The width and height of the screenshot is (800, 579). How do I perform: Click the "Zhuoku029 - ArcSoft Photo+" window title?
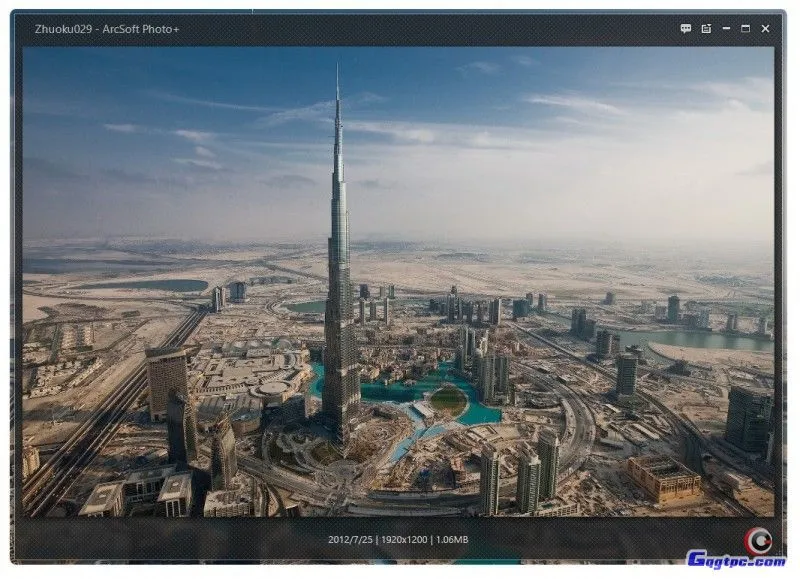[x=107, y=29]
